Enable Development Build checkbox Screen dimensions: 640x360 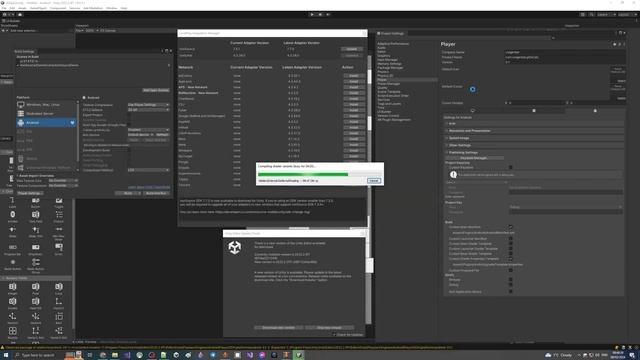(x=129, y=150)
